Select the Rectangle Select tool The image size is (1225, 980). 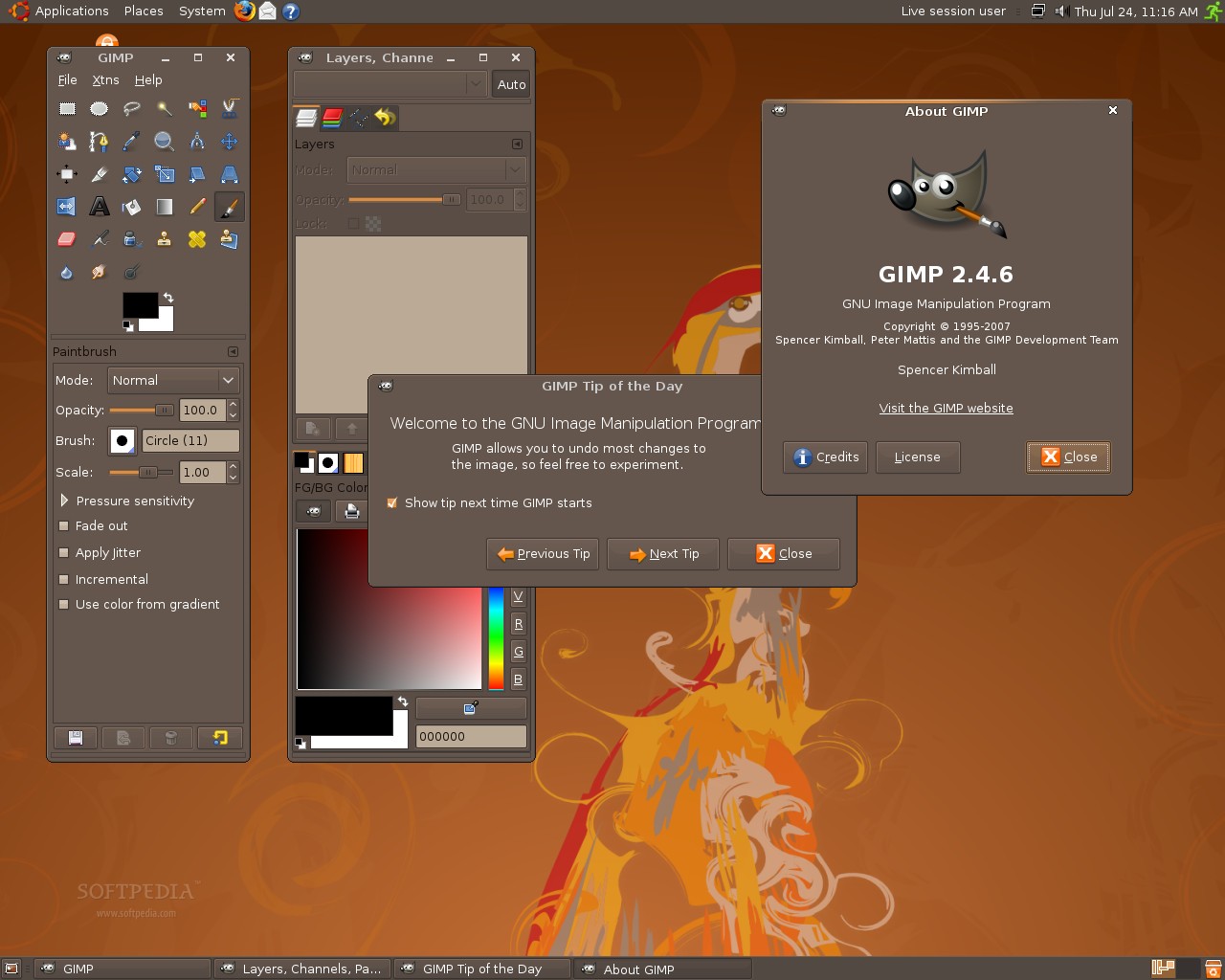click(67, 109)
